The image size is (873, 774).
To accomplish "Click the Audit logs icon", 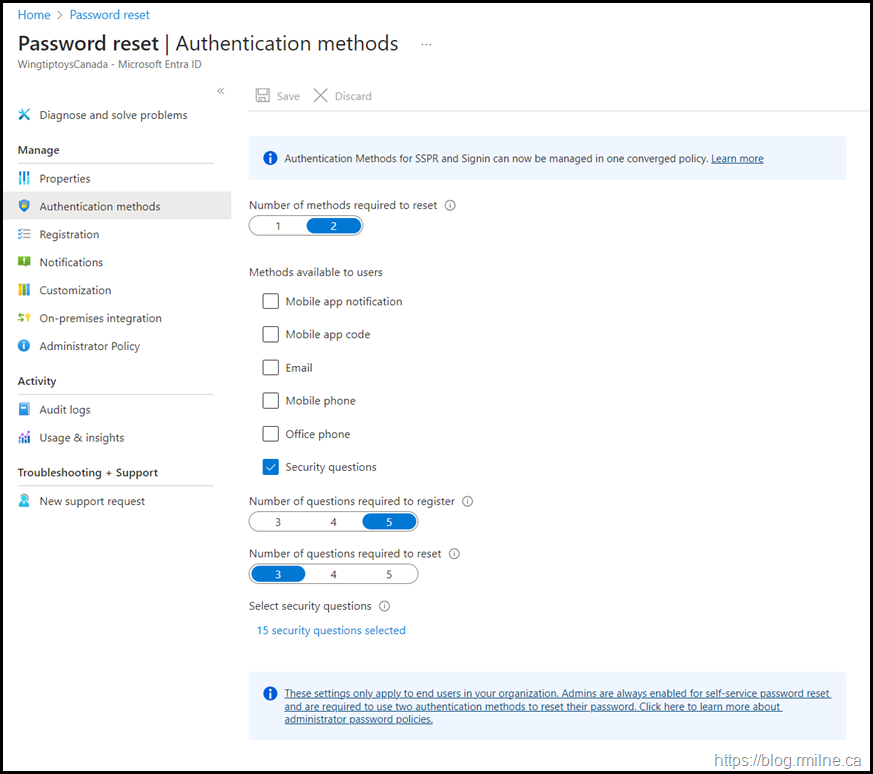I will (24, 410).
